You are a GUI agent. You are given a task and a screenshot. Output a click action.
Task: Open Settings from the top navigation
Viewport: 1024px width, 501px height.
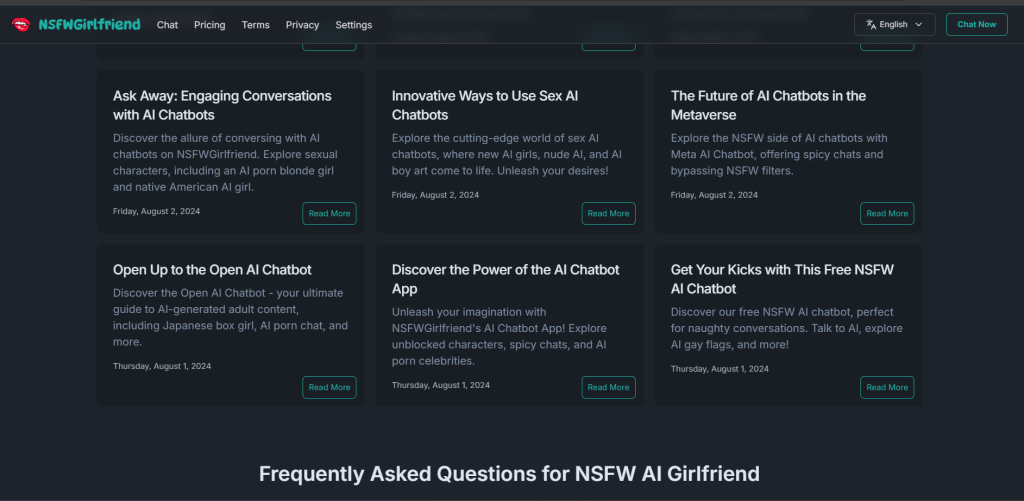click(353, 25)
